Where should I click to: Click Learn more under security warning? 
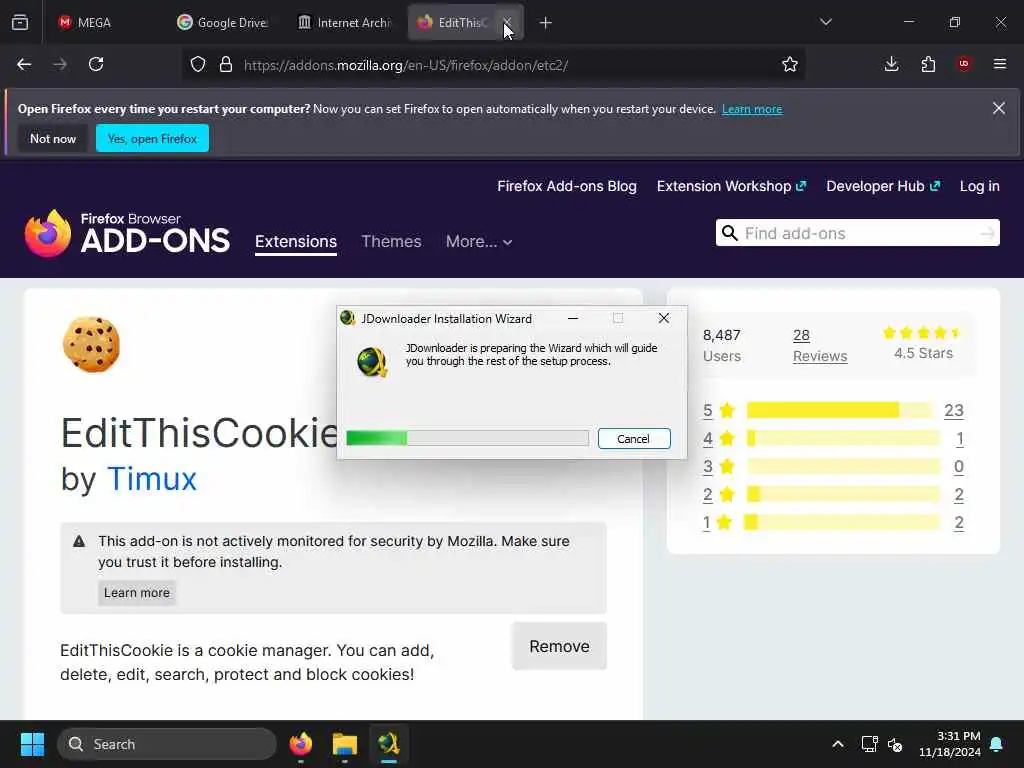(x=136, y=592)
